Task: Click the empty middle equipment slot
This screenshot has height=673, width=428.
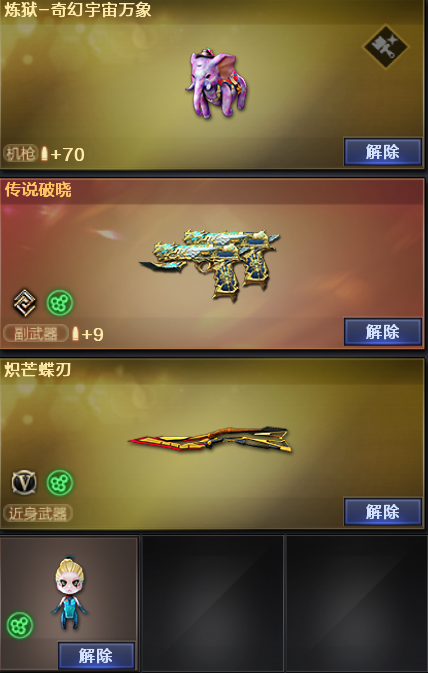Action: 213,603
